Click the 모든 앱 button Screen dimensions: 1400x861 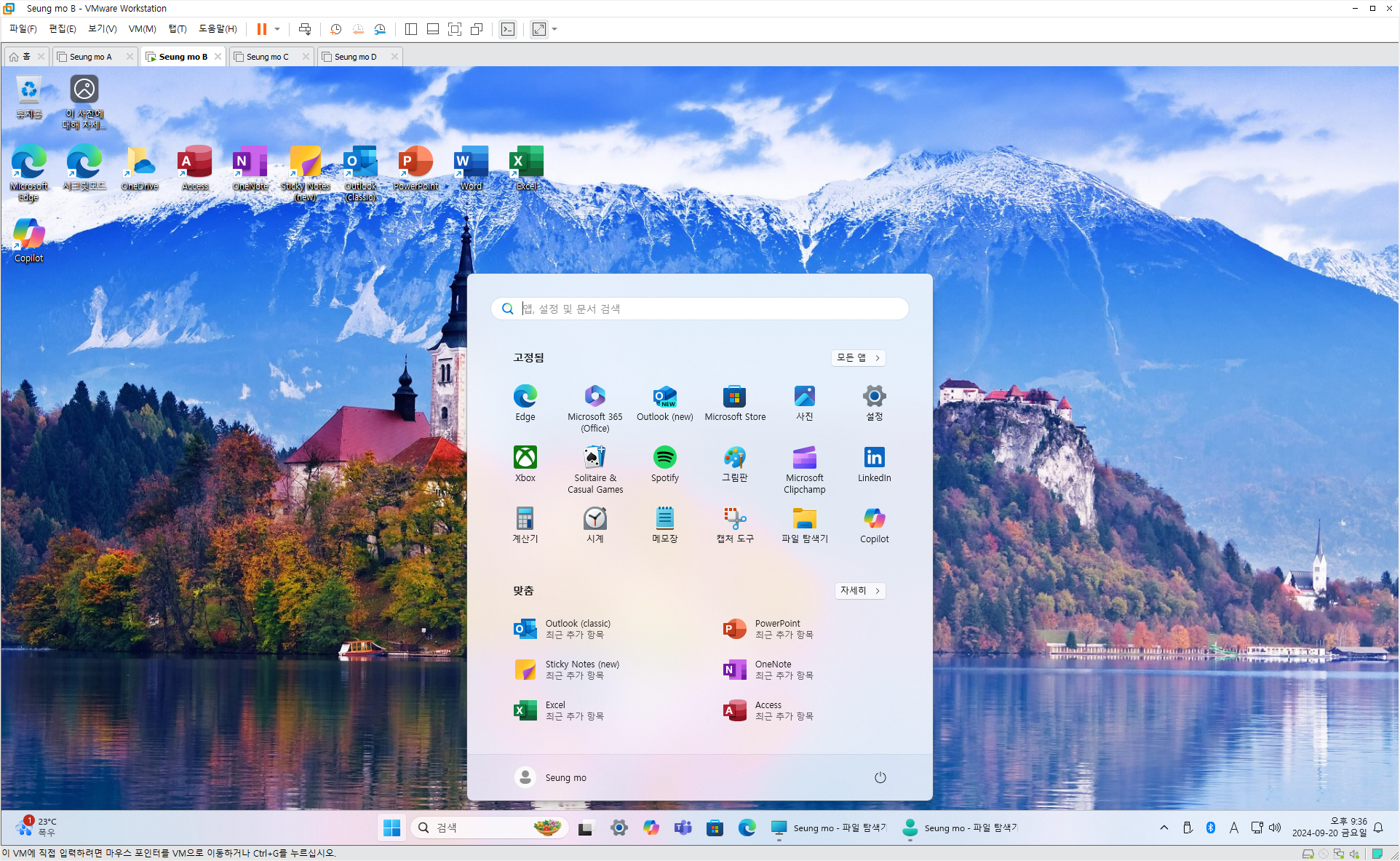coord(858,357)
